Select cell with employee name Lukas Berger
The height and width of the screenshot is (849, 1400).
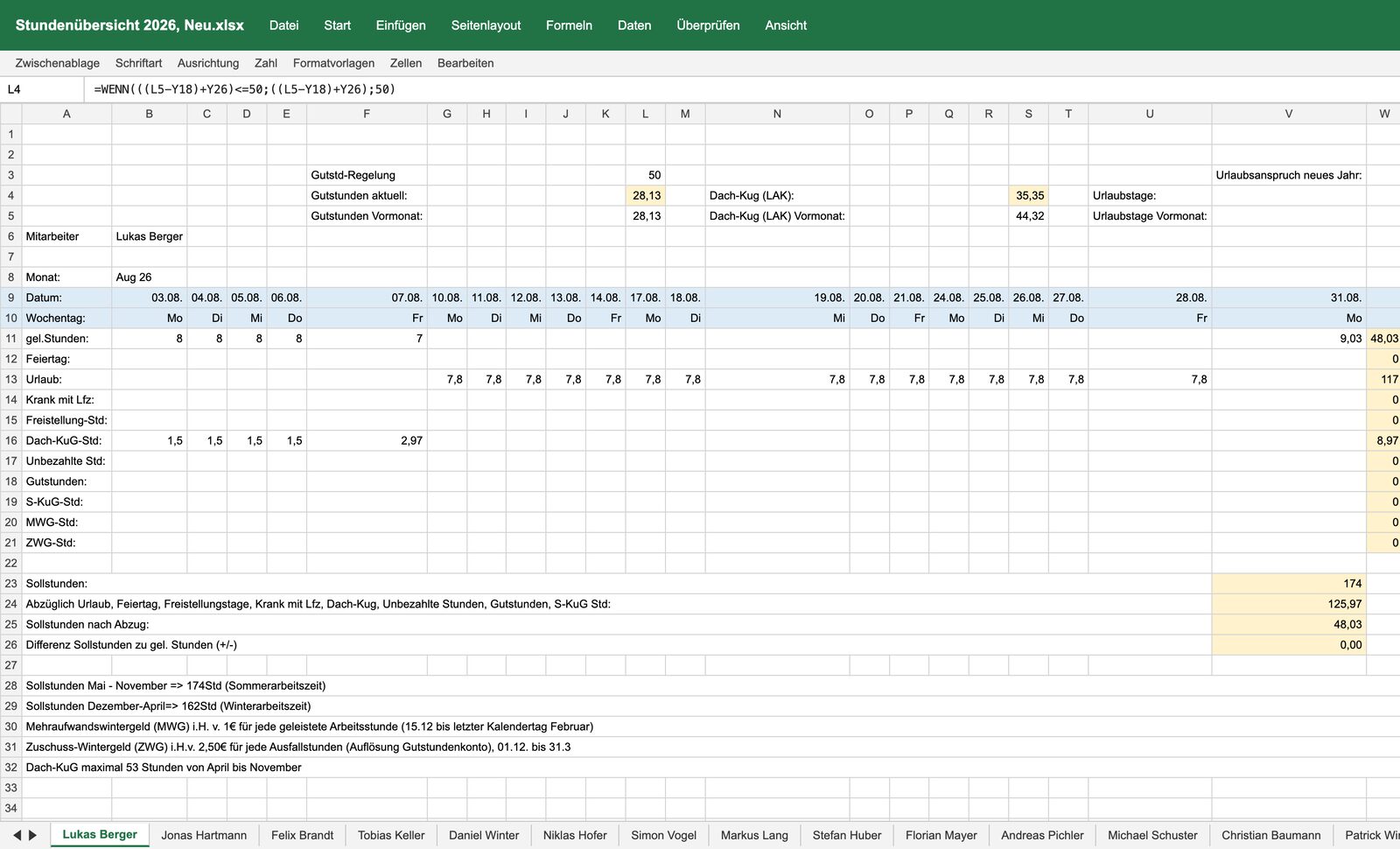[149, 236]
